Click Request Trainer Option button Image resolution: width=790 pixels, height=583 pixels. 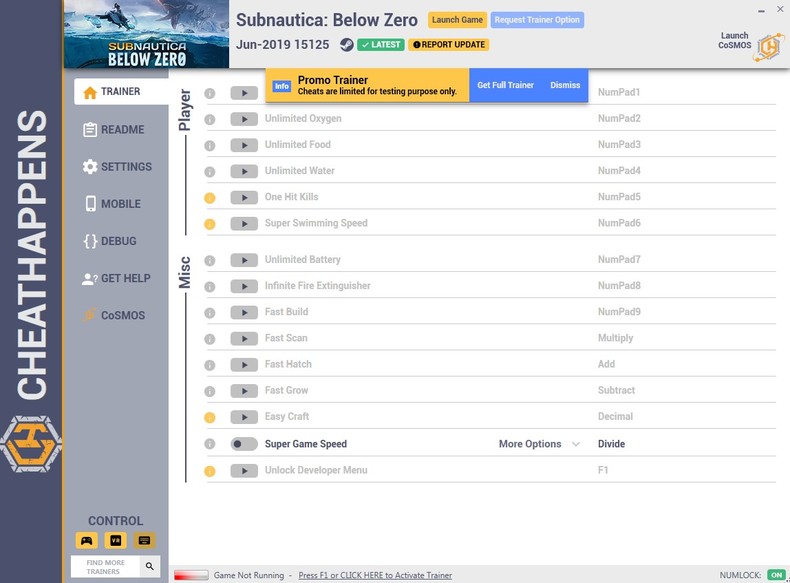click(537, 20)
